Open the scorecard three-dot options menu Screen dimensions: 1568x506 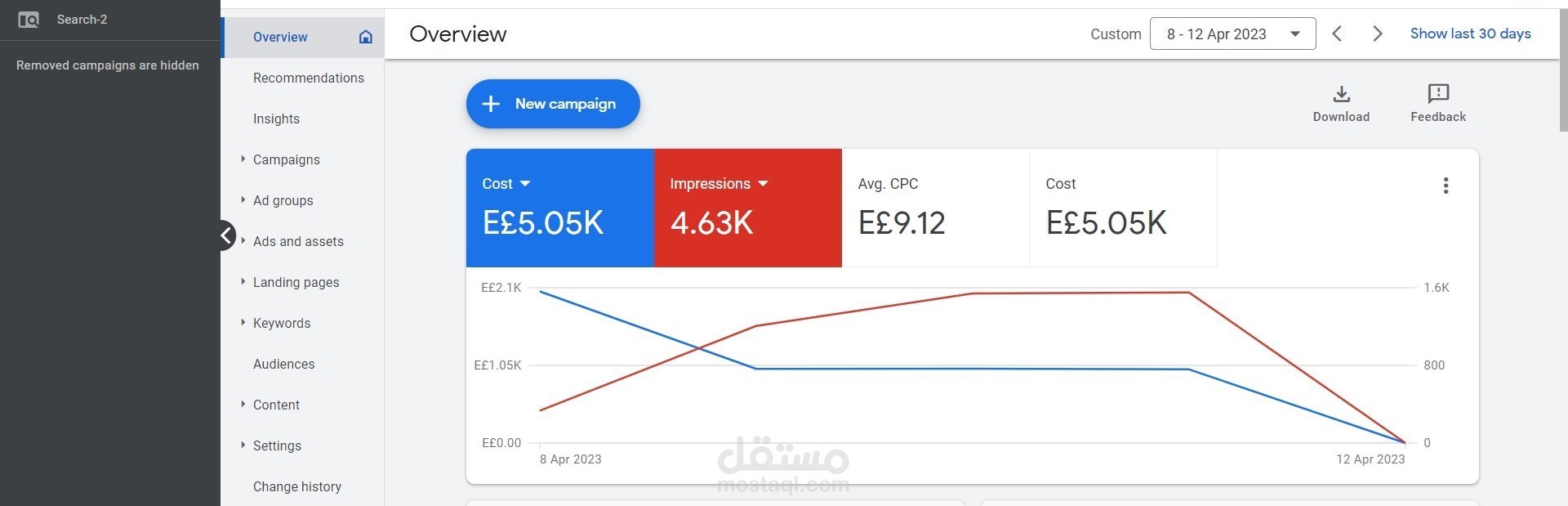[x=1445, y=186]
